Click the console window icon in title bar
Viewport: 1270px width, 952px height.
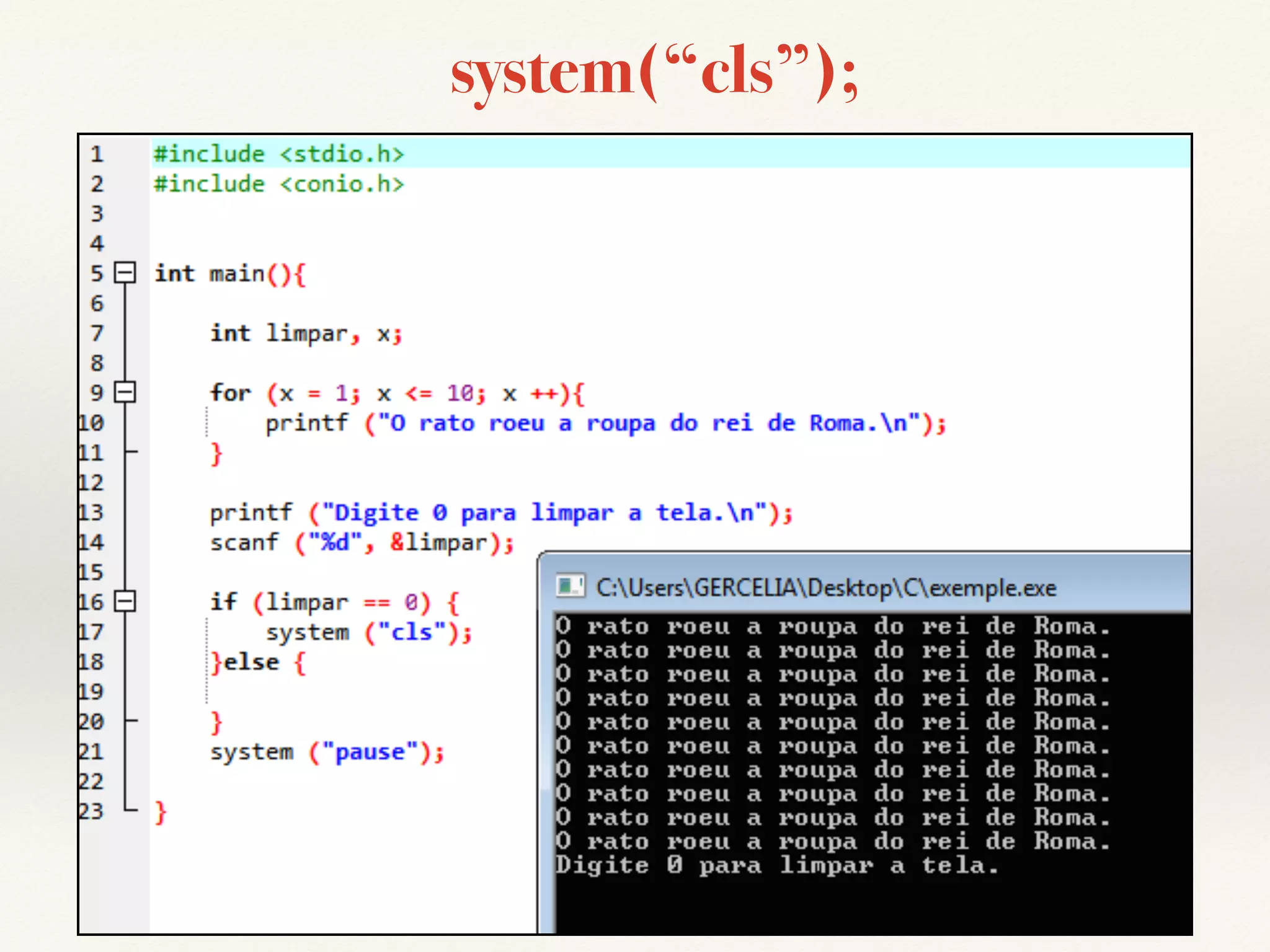click(x=570, y=586)
